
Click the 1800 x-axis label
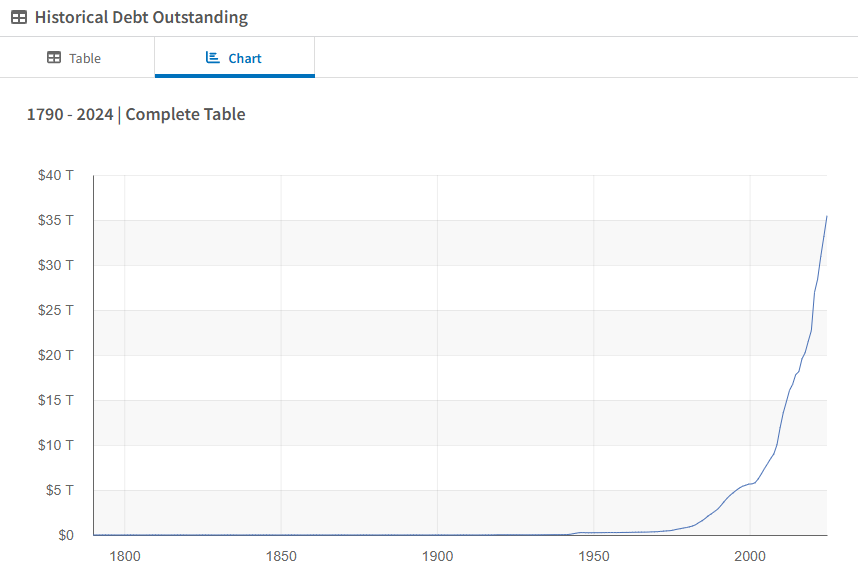coord(124,556)
